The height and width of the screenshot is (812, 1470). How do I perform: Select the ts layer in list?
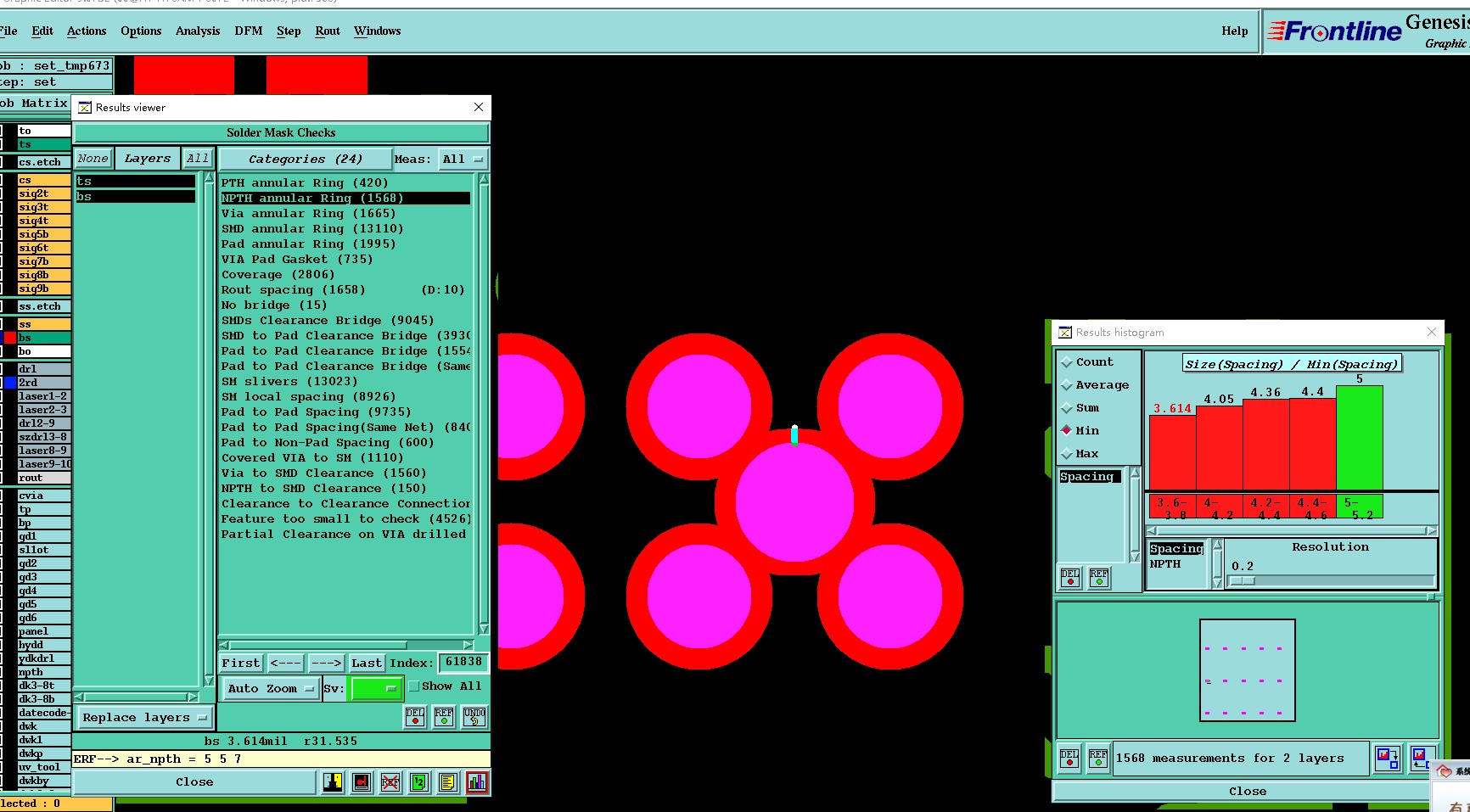[x=136, y=182]
